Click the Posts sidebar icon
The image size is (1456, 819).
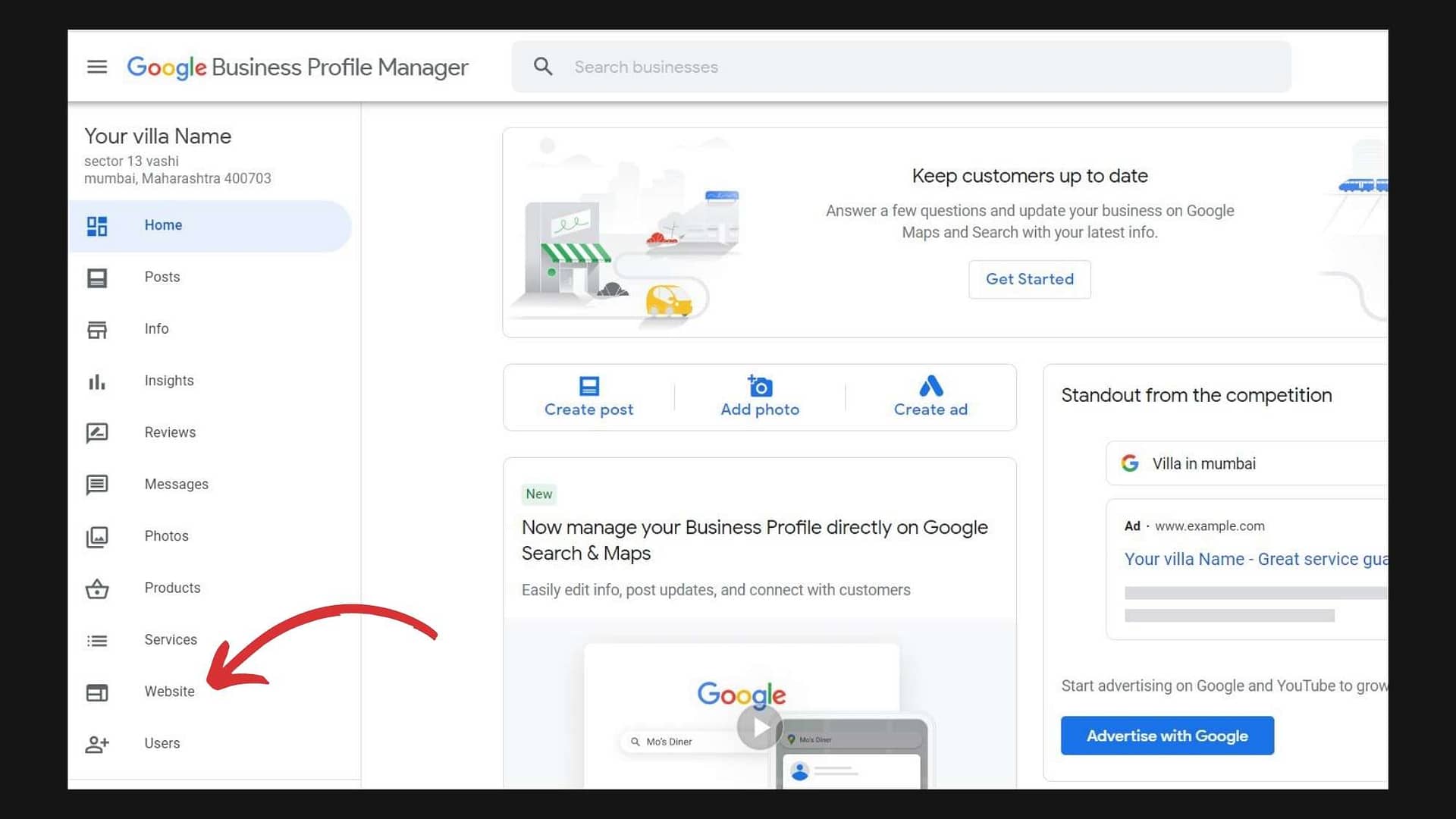[x=97, y=278]
